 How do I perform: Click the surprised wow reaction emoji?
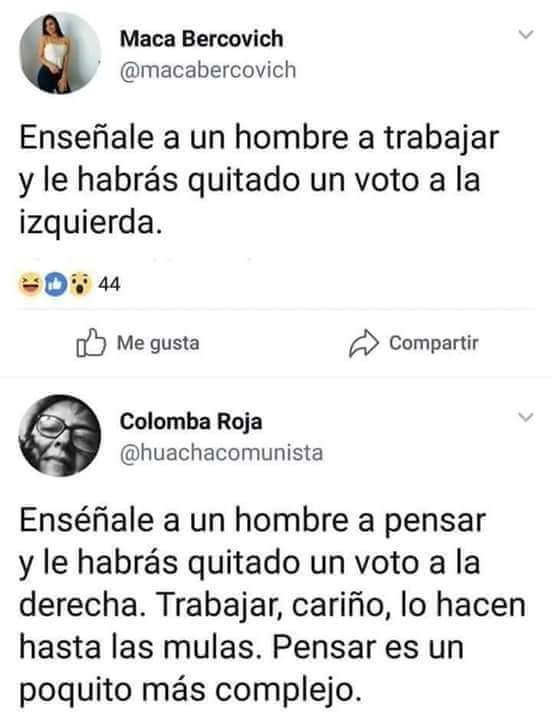click(x=80, y=284)
